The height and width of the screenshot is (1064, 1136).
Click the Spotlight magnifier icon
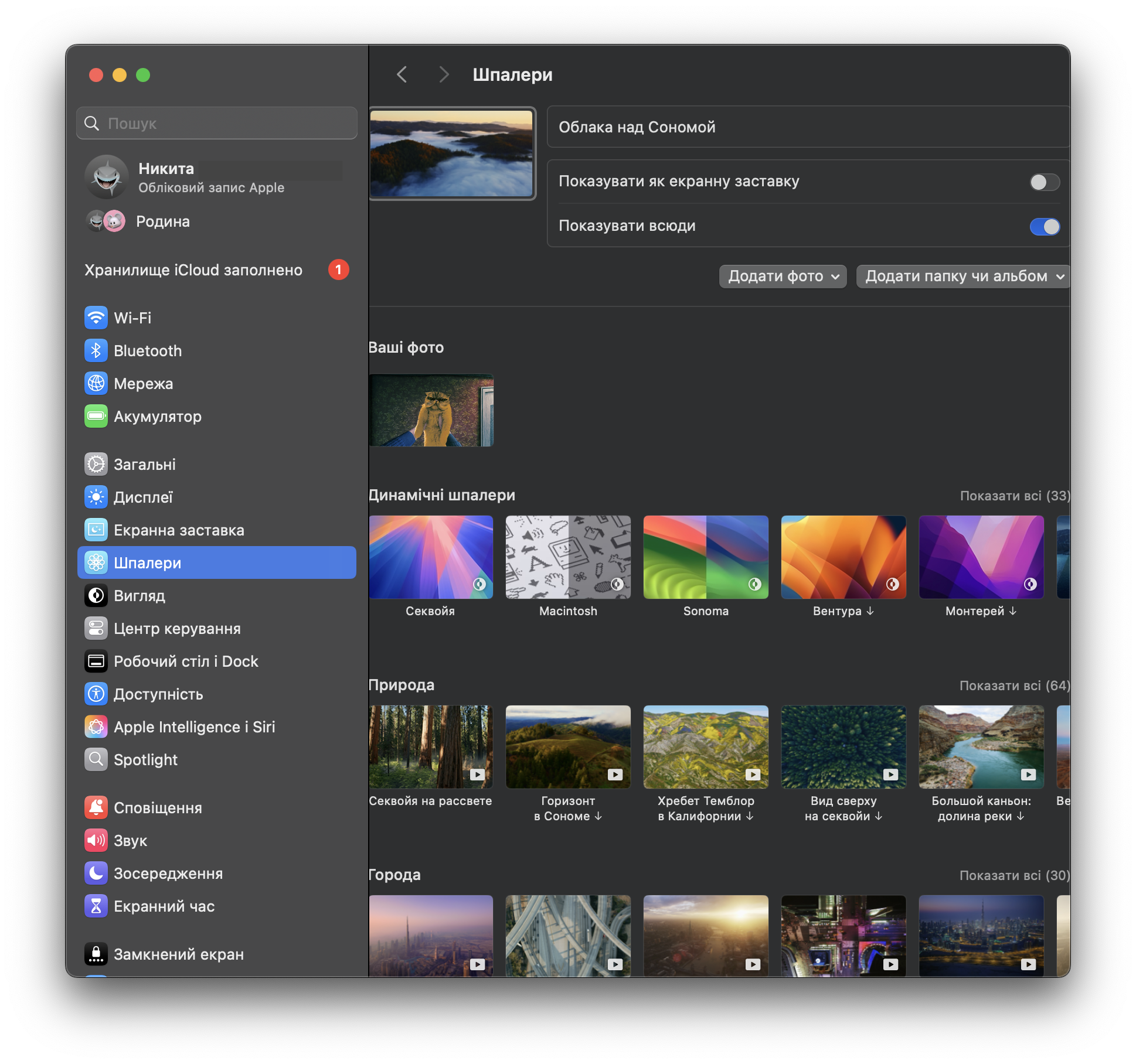click(x=96, y=760)
